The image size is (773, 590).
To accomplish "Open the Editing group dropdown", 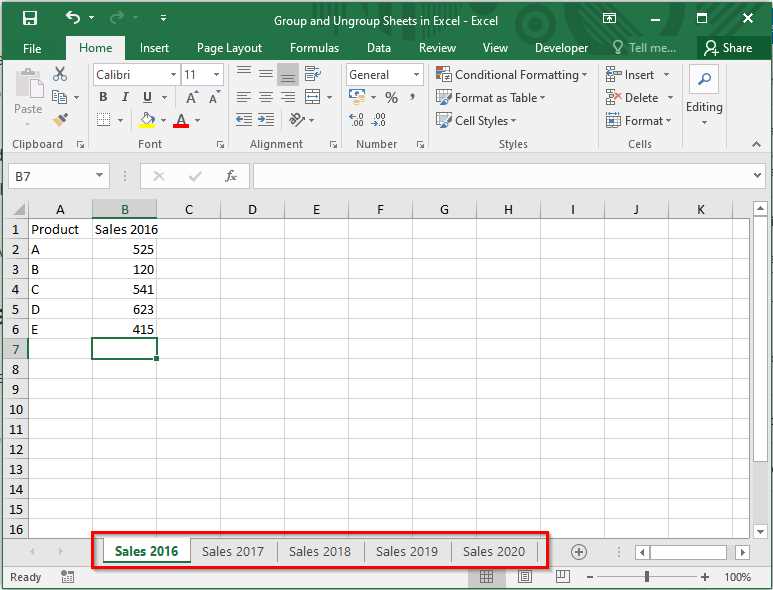I will [704, 122].
